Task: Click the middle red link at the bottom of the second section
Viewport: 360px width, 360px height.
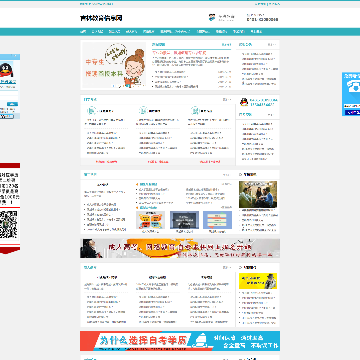Action: [x=158, y=162]
